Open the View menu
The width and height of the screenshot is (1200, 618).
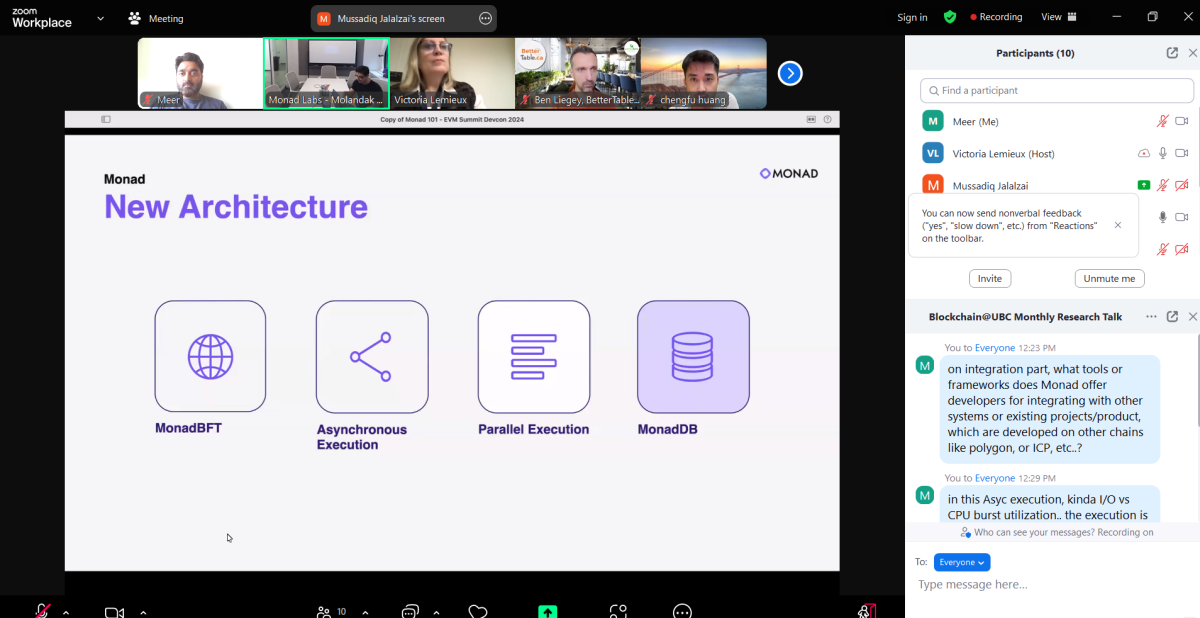[1058, 17]
